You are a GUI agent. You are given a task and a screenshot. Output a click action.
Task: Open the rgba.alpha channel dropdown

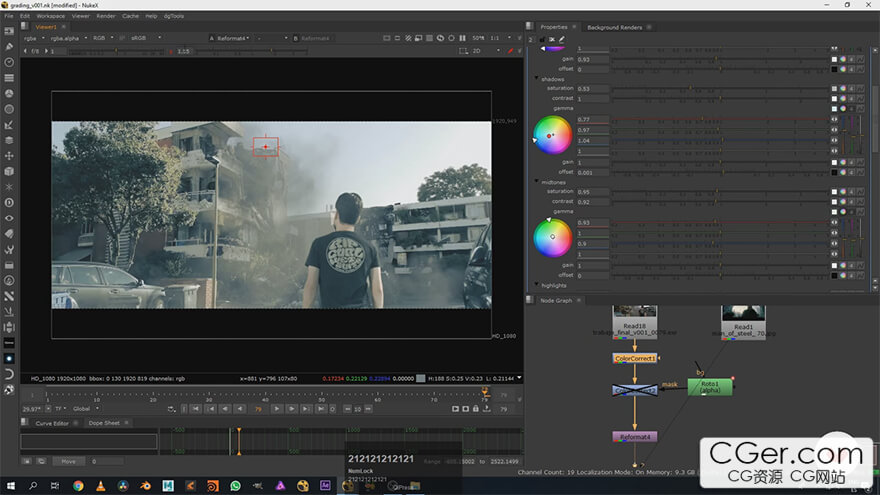(69, 38)
